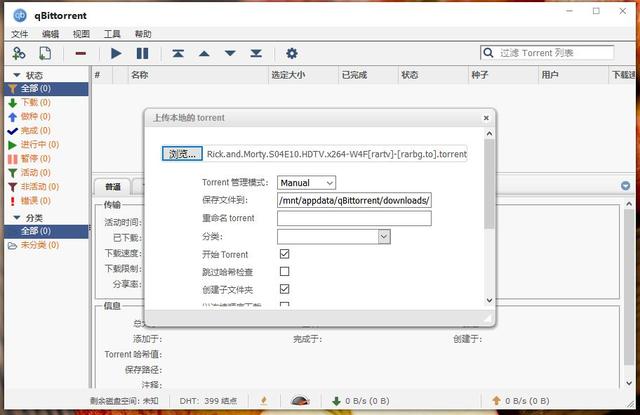Open the 工具 menu
This screenshot has width=640, height=415.
point(112,34)
